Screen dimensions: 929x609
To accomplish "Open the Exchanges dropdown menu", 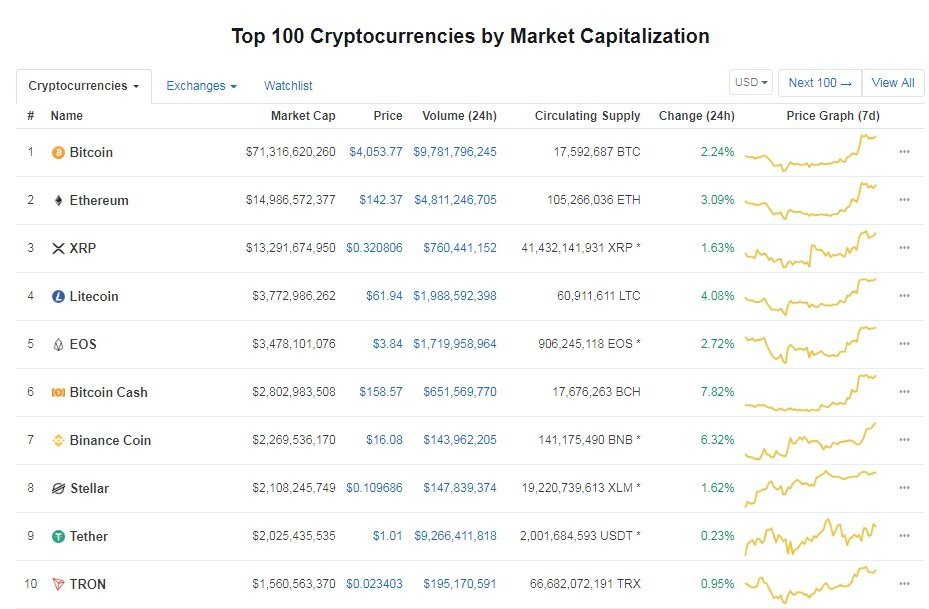I will [x=201, y=86].
